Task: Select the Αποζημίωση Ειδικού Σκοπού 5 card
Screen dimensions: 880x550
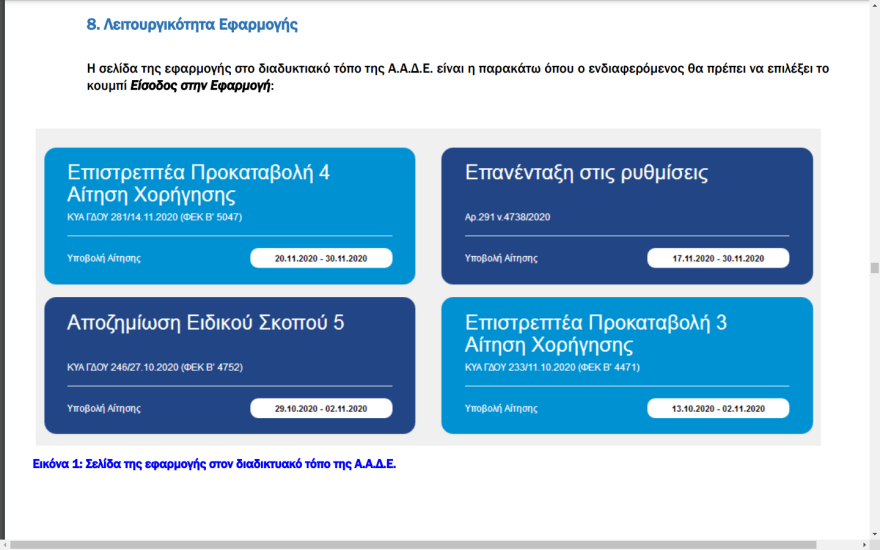Action: click(205, 323)
